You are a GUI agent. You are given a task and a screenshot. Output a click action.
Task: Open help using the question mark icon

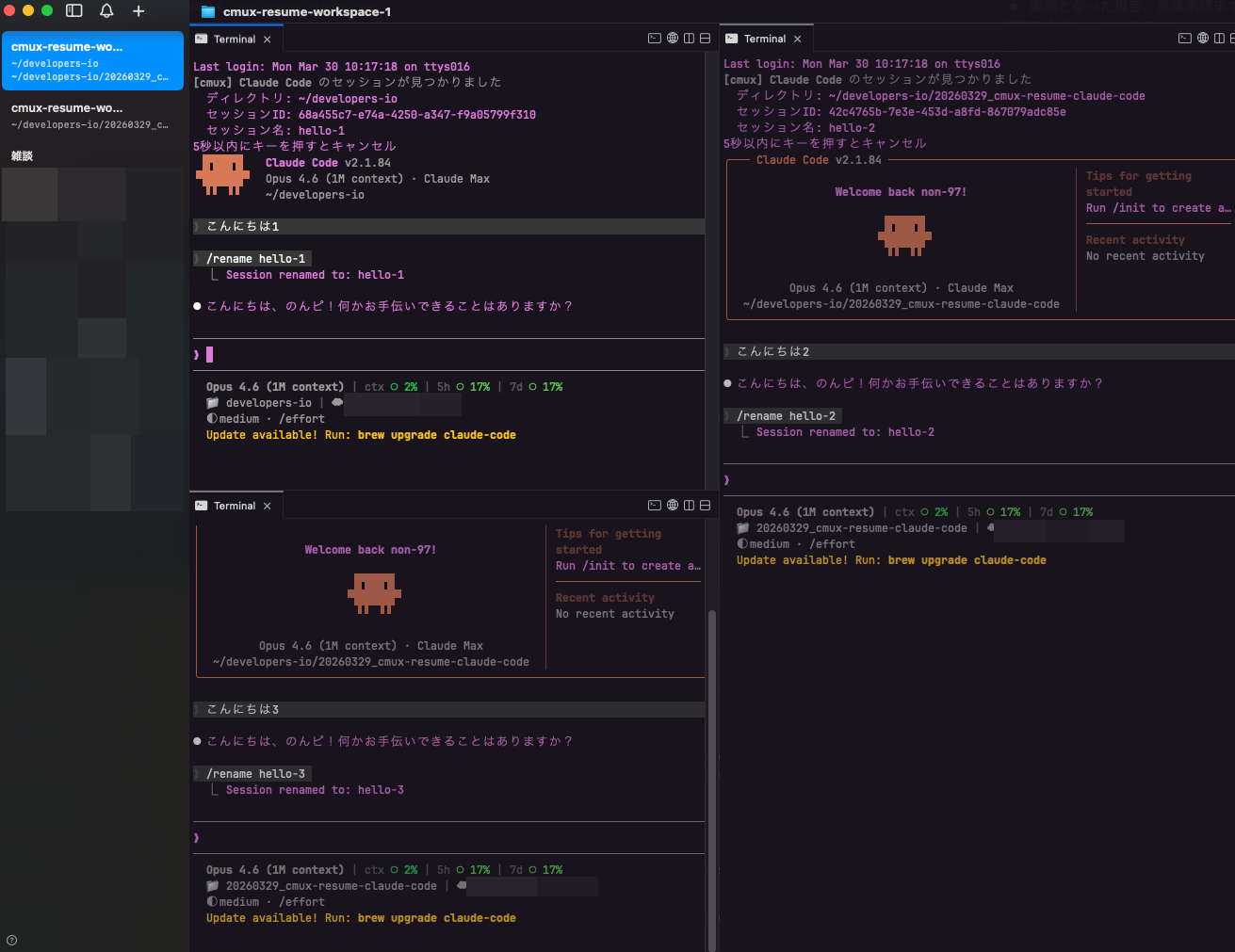click(x=9, y=939)
